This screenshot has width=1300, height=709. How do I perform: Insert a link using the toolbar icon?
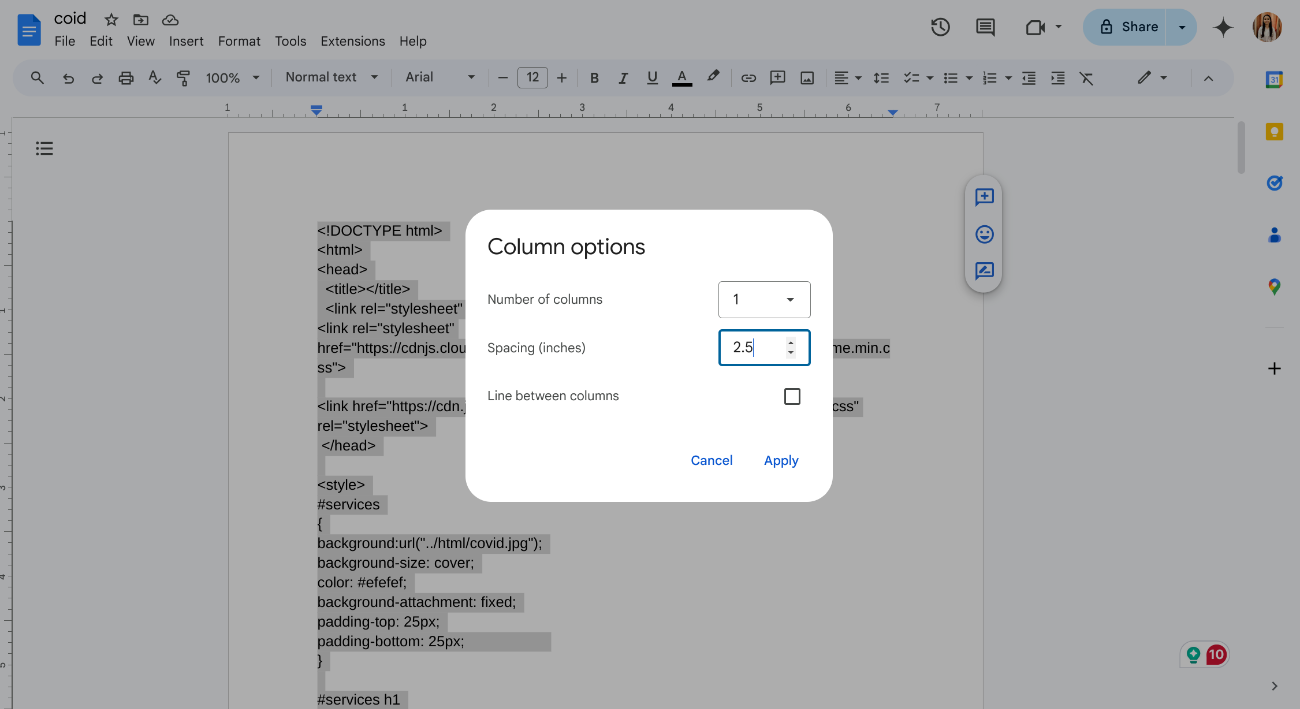[x=748, y=77]
